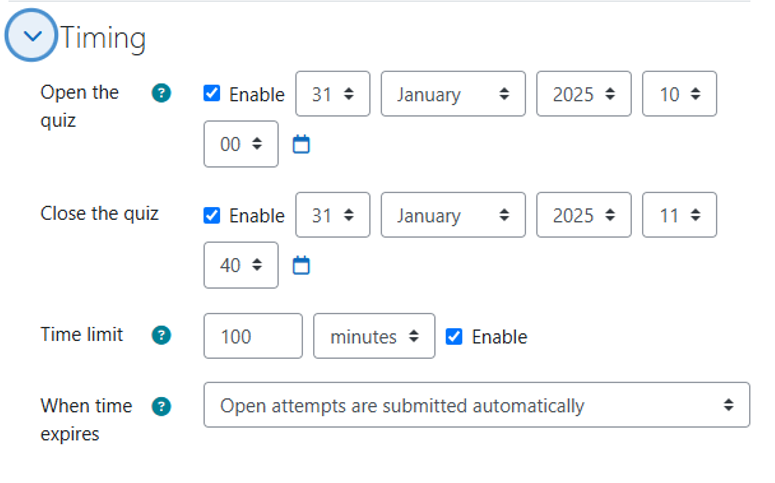775x483 pixels.
Task: Open the time limit minutes unit dropdown
Action: point(374,336)
